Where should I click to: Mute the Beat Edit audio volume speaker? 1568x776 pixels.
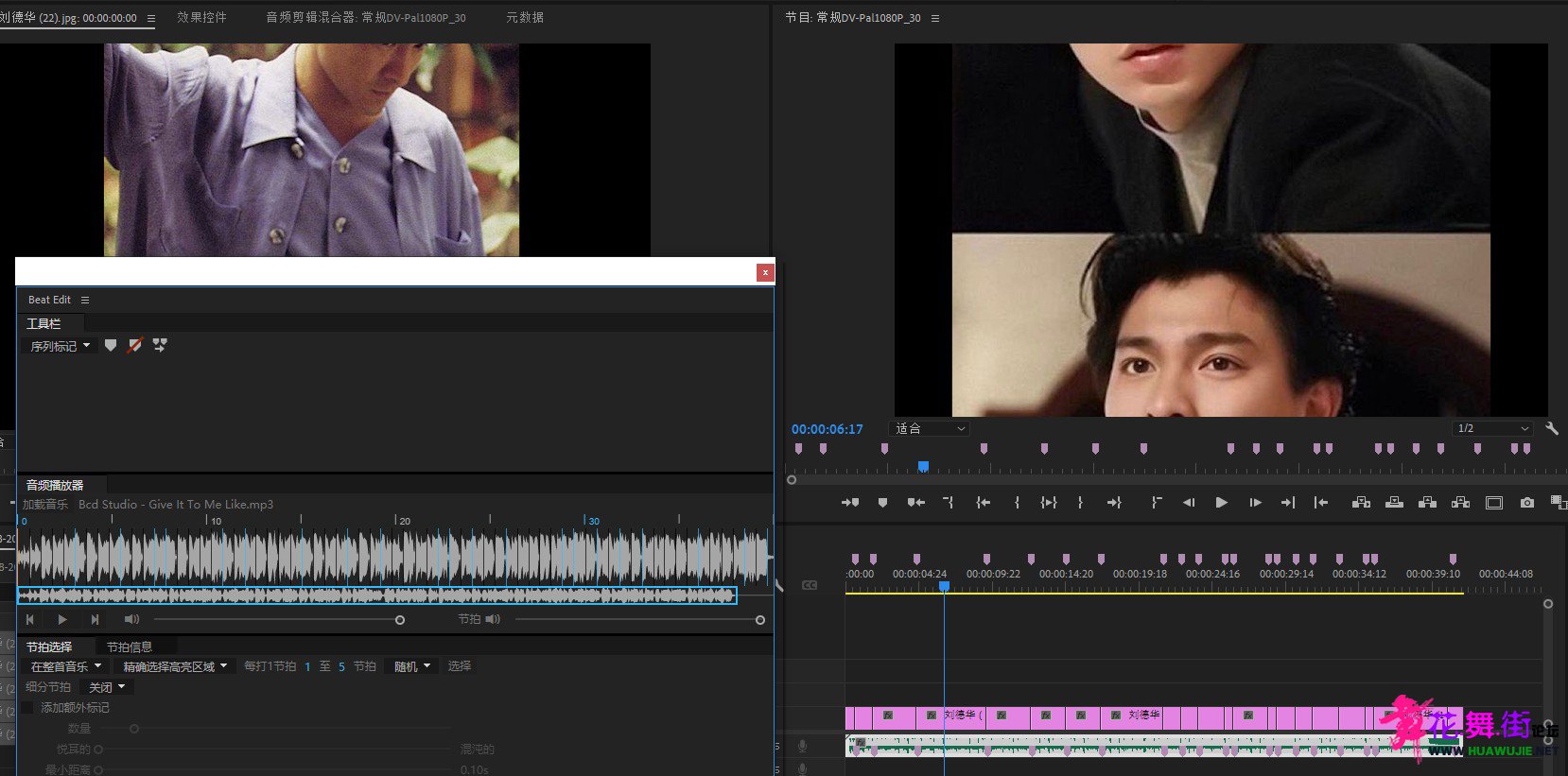(x=131, y=619)
